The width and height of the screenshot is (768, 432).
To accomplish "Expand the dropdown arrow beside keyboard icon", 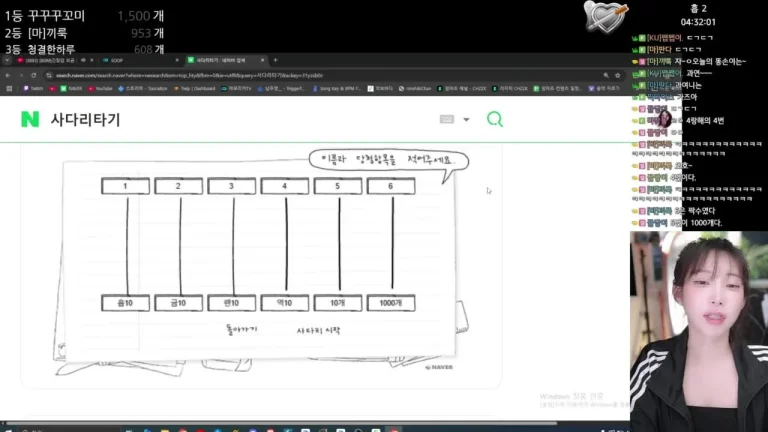I will [466, 120].
